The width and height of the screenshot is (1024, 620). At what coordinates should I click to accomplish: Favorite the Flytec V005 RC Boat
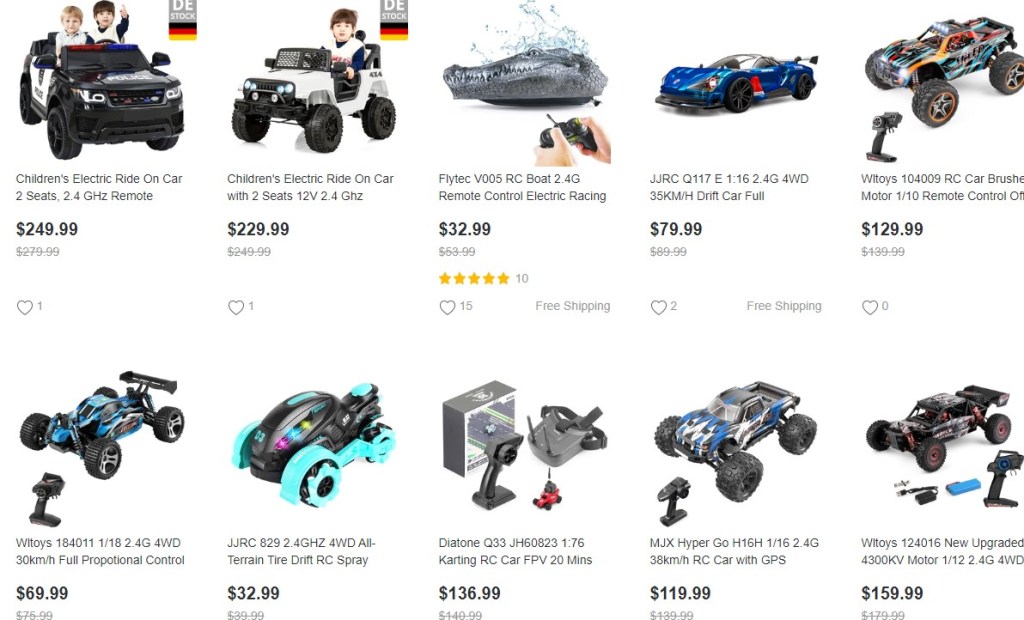(x=447, y=307)
